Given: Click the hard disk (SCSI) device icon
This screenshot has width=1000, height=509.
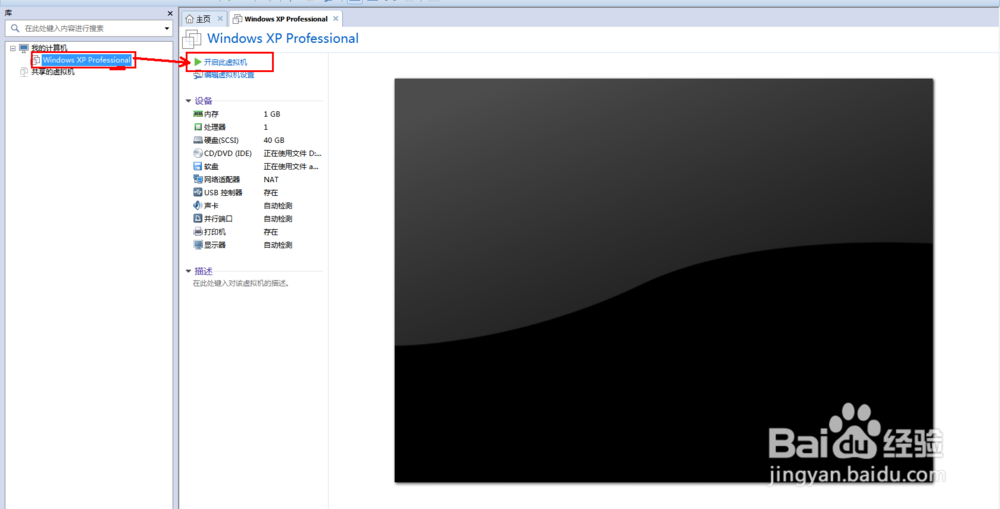Looking at the screenshot, I should tap(198, 140).
